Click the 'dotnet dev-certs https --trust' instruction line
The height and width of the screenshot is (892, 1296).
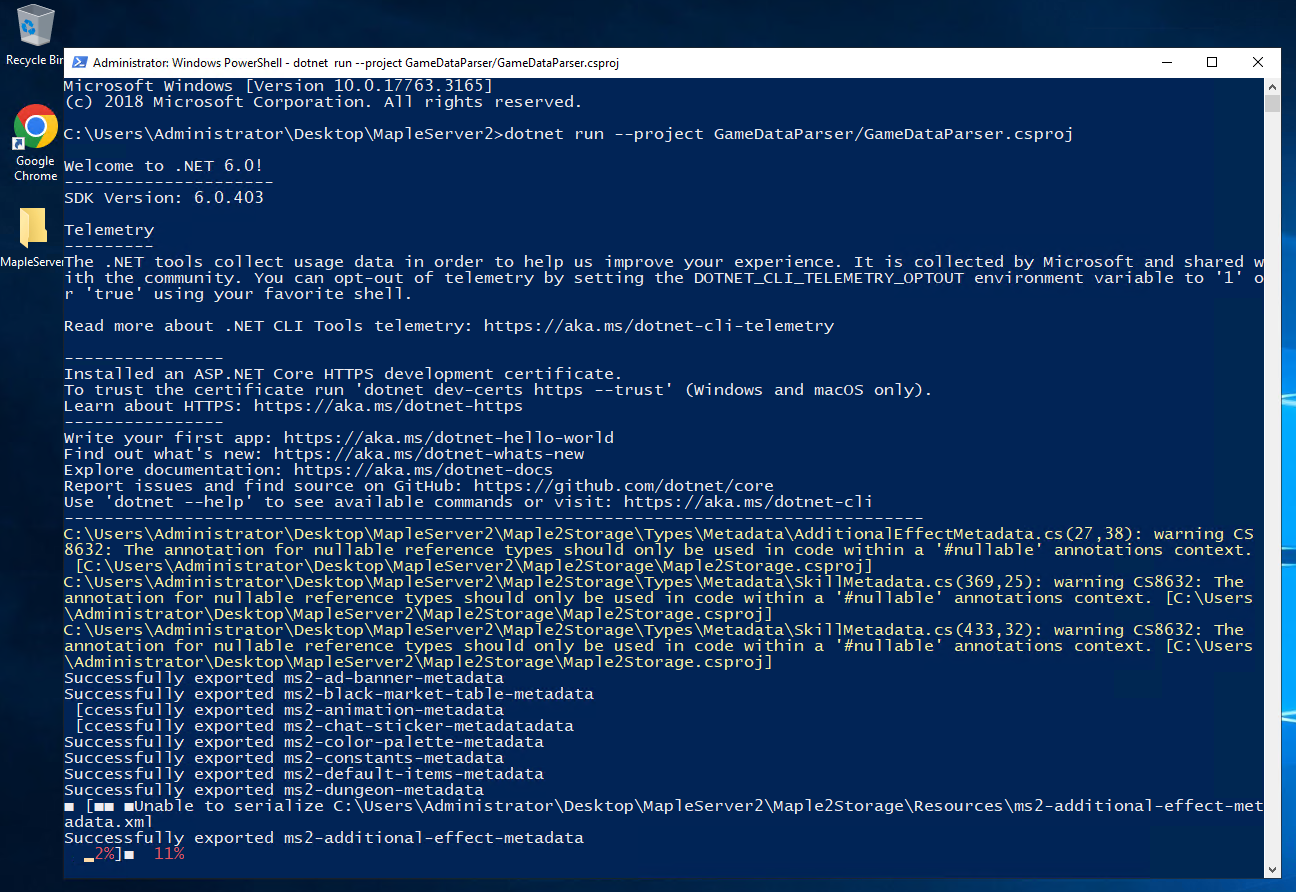click(498, 390)
